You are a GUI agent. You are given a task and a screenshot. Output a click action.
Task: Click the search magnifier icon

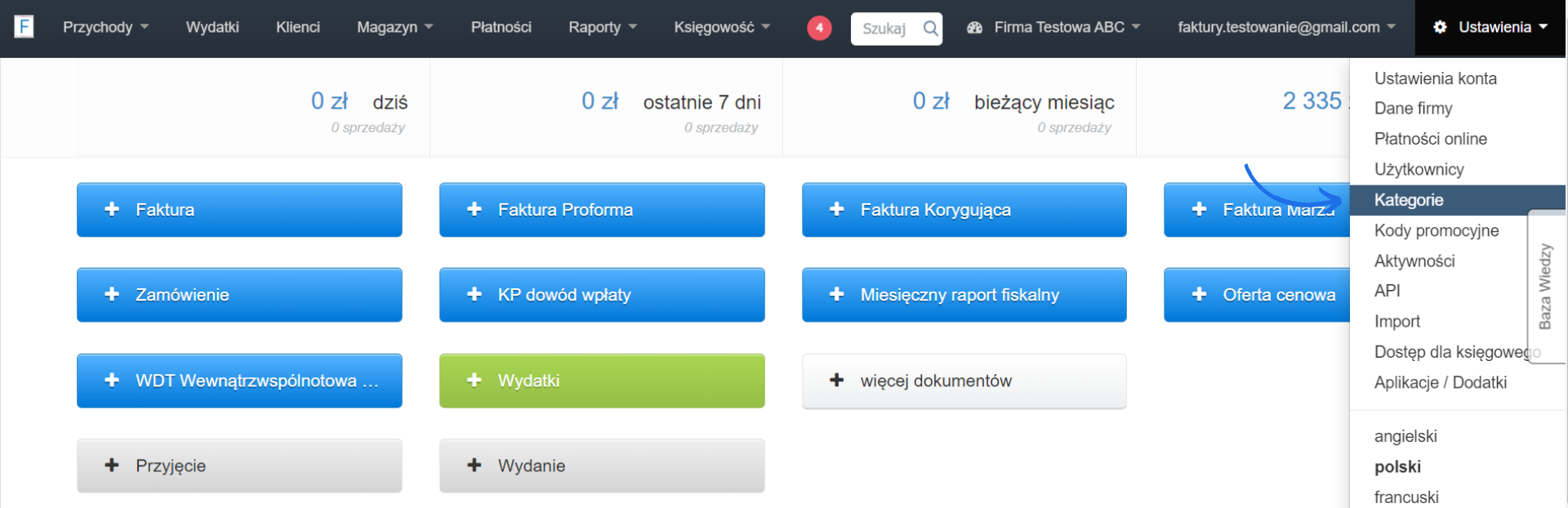click(930, 29)
